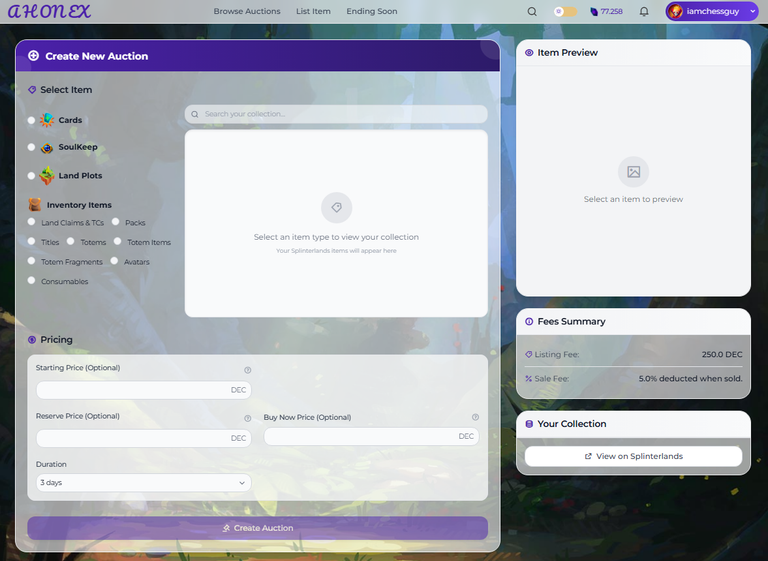Select the SoulKeep radio button
Screen dimensions: 768x561
[31, 147]
